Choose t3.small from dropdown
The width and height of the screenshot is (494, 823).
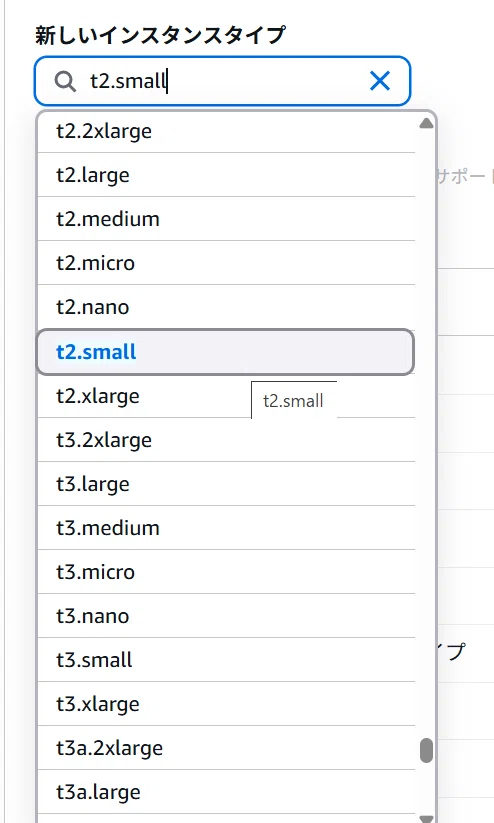coord(226,661)
